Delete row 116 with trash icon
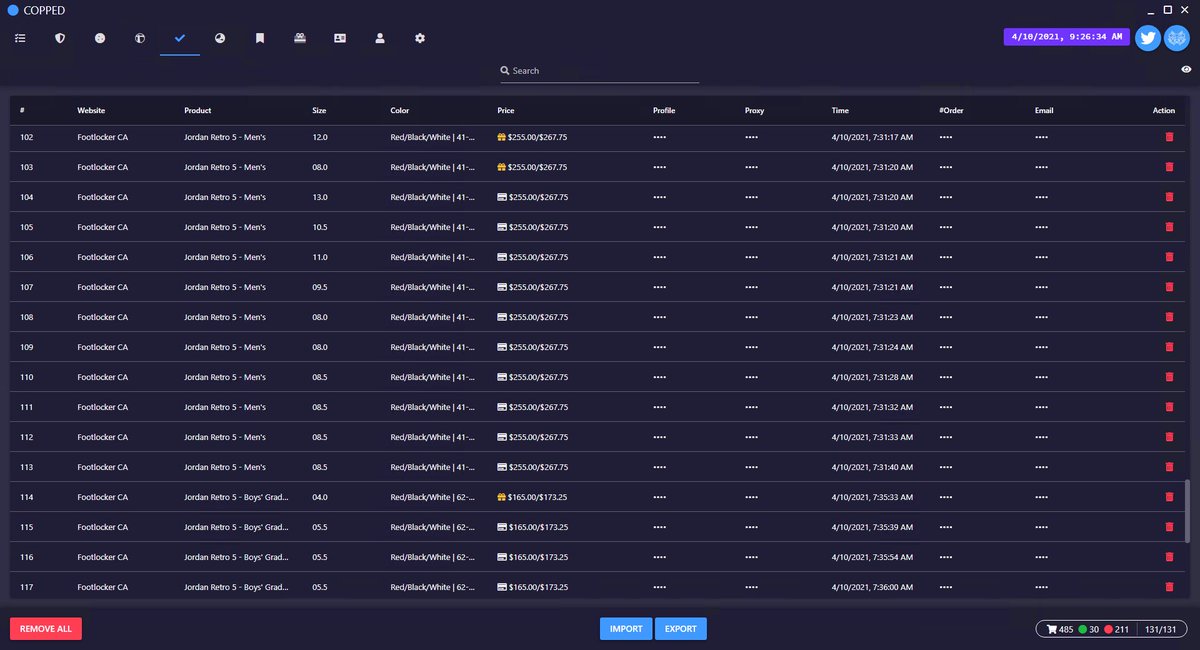The height and width of the screenshot is (650, 1200). pyautogui.click(x=1169, y=557)
